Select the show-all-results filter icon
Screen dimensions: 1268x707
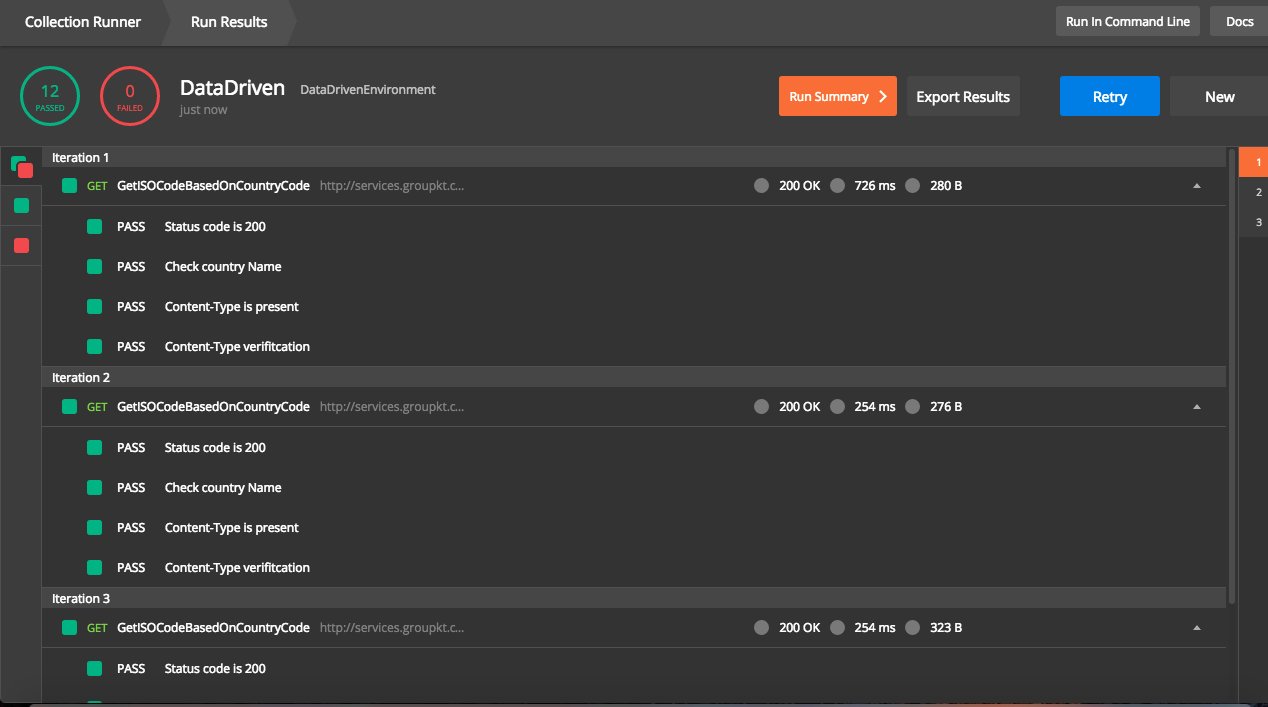[x=21, y=166]
